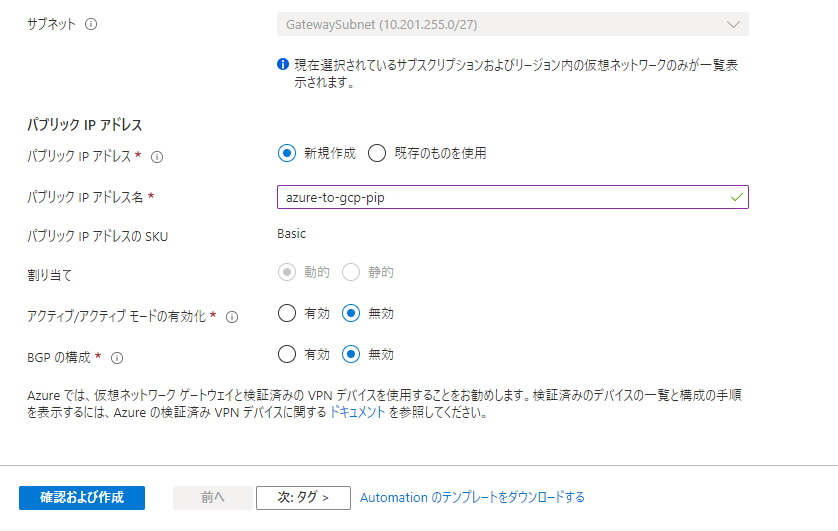
Task: Click the blue information icon in the notice
Action: [x=283, y=65]
